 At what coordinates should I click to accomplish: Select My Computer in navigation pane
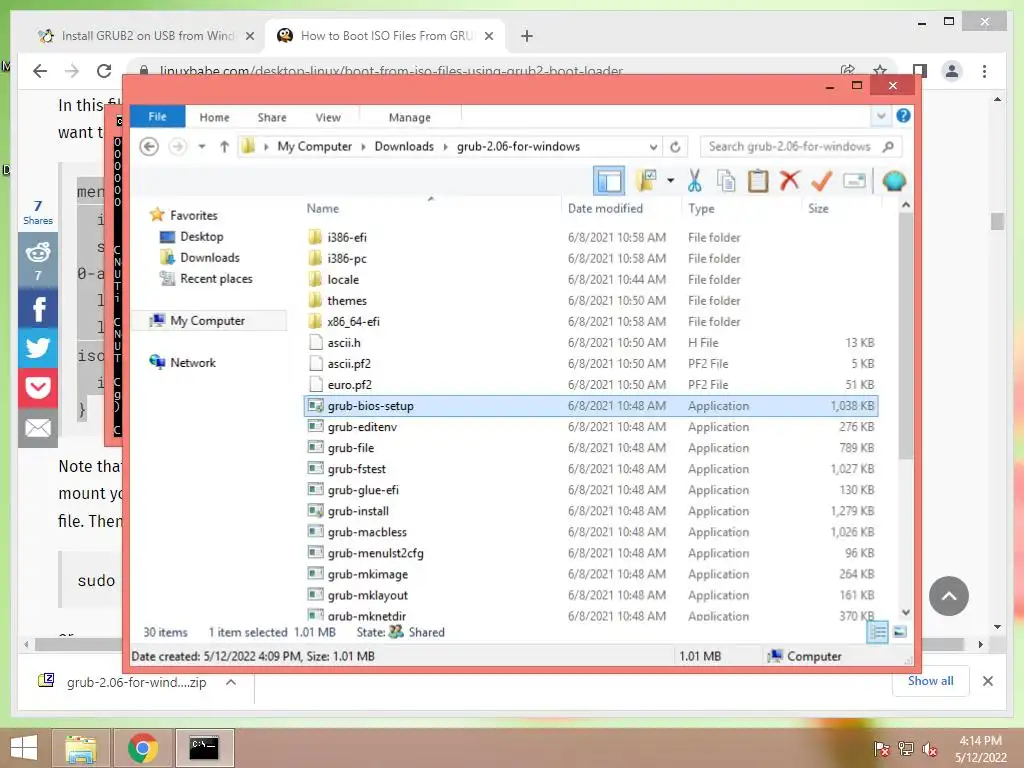pos(207,321)
